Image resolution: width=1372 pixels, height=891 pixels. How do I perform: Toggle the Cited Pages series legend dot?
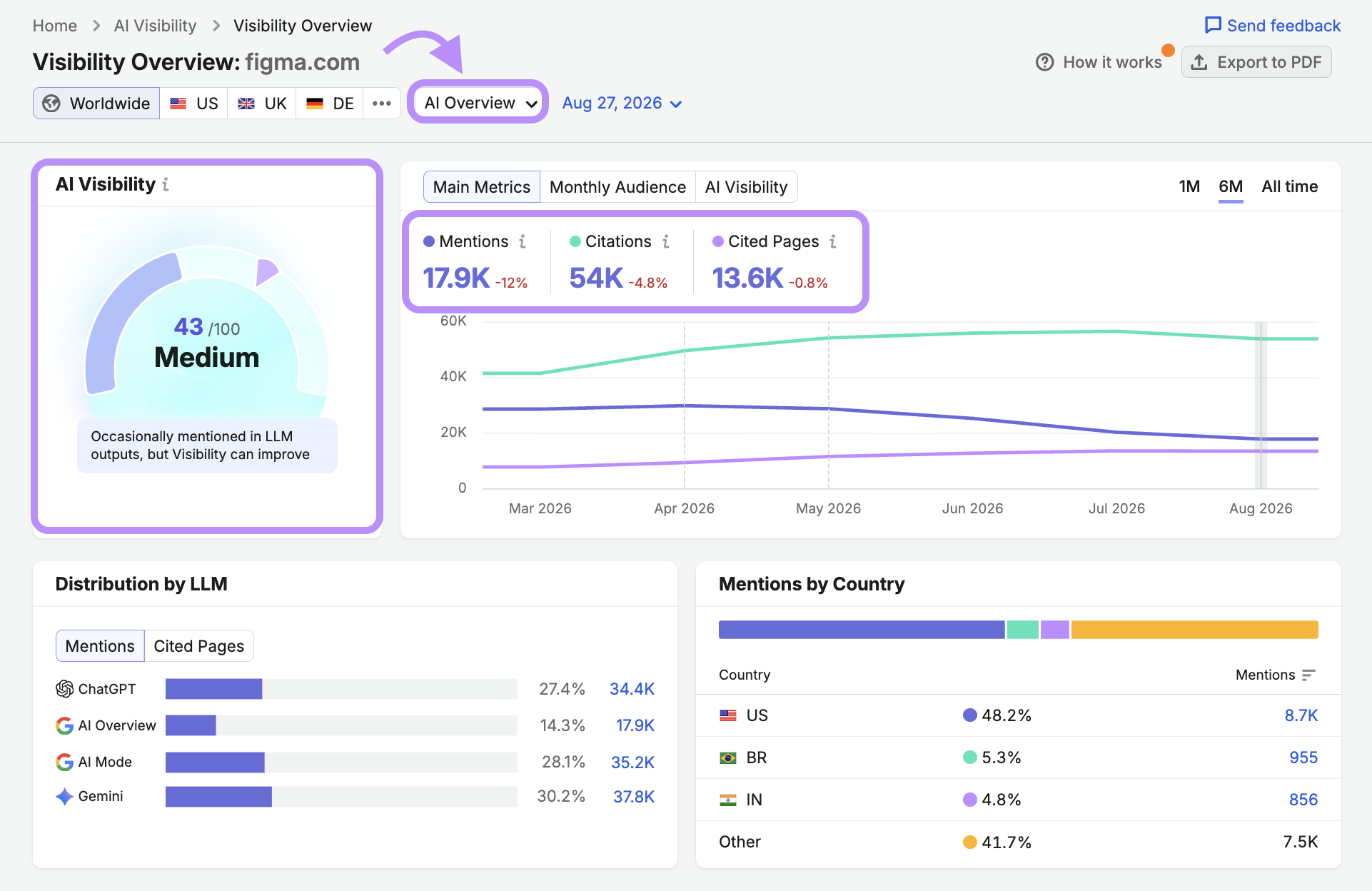pyautogui.click(x=718, y=241)
